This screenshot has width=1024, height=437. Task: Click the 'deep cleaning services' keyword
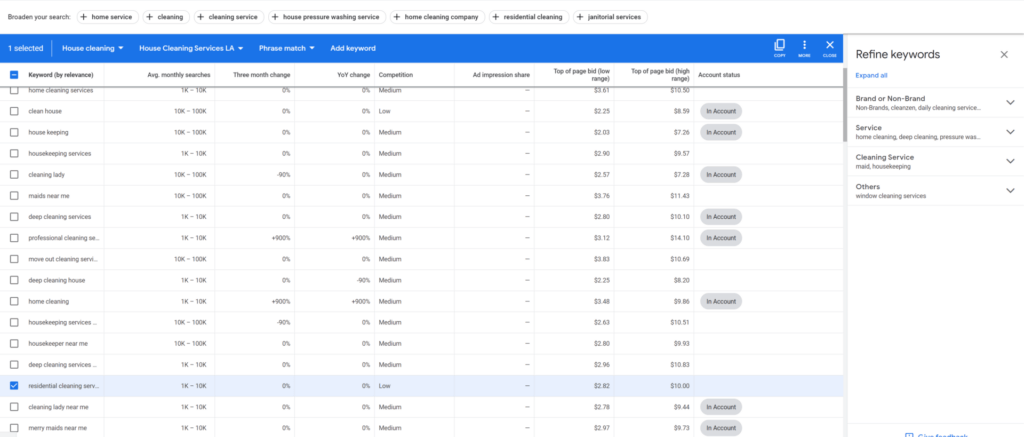59,217
